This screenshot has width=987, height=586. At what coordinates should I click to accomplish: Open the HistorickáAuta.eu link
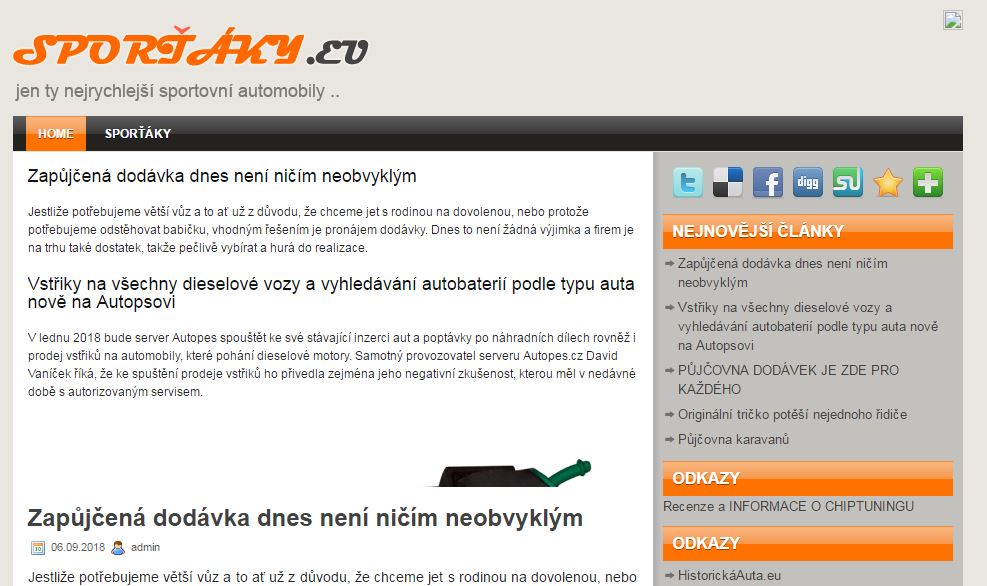[730, 575]
